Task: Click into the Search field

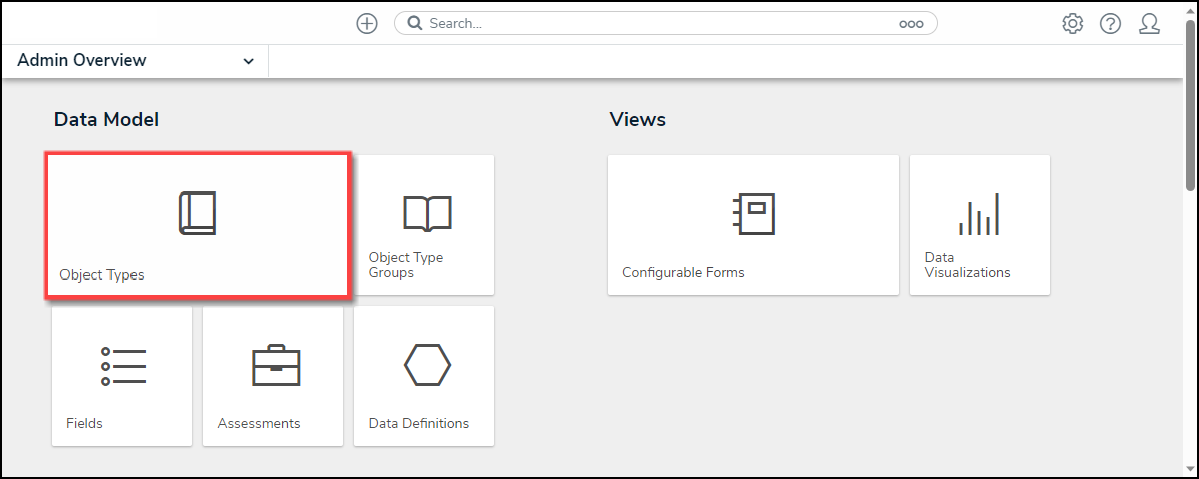Action: (650, 24)
